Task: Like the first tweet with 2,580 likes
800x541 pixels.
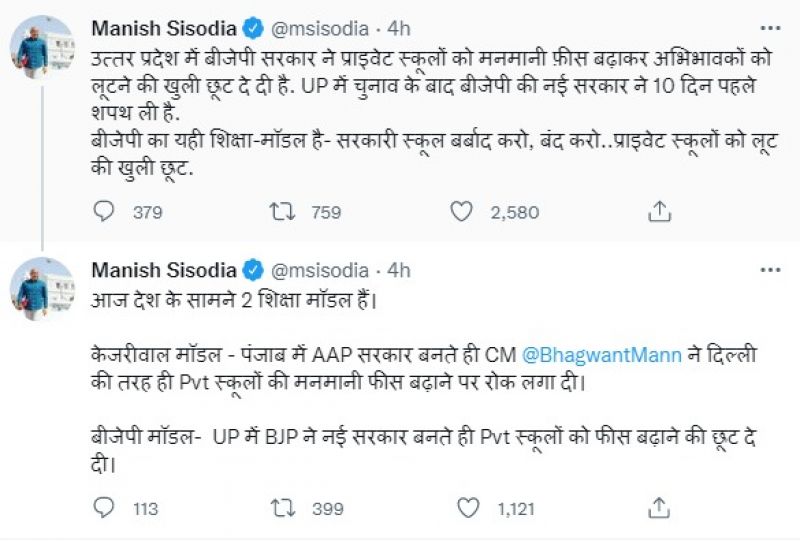Action: pos(461,212)
